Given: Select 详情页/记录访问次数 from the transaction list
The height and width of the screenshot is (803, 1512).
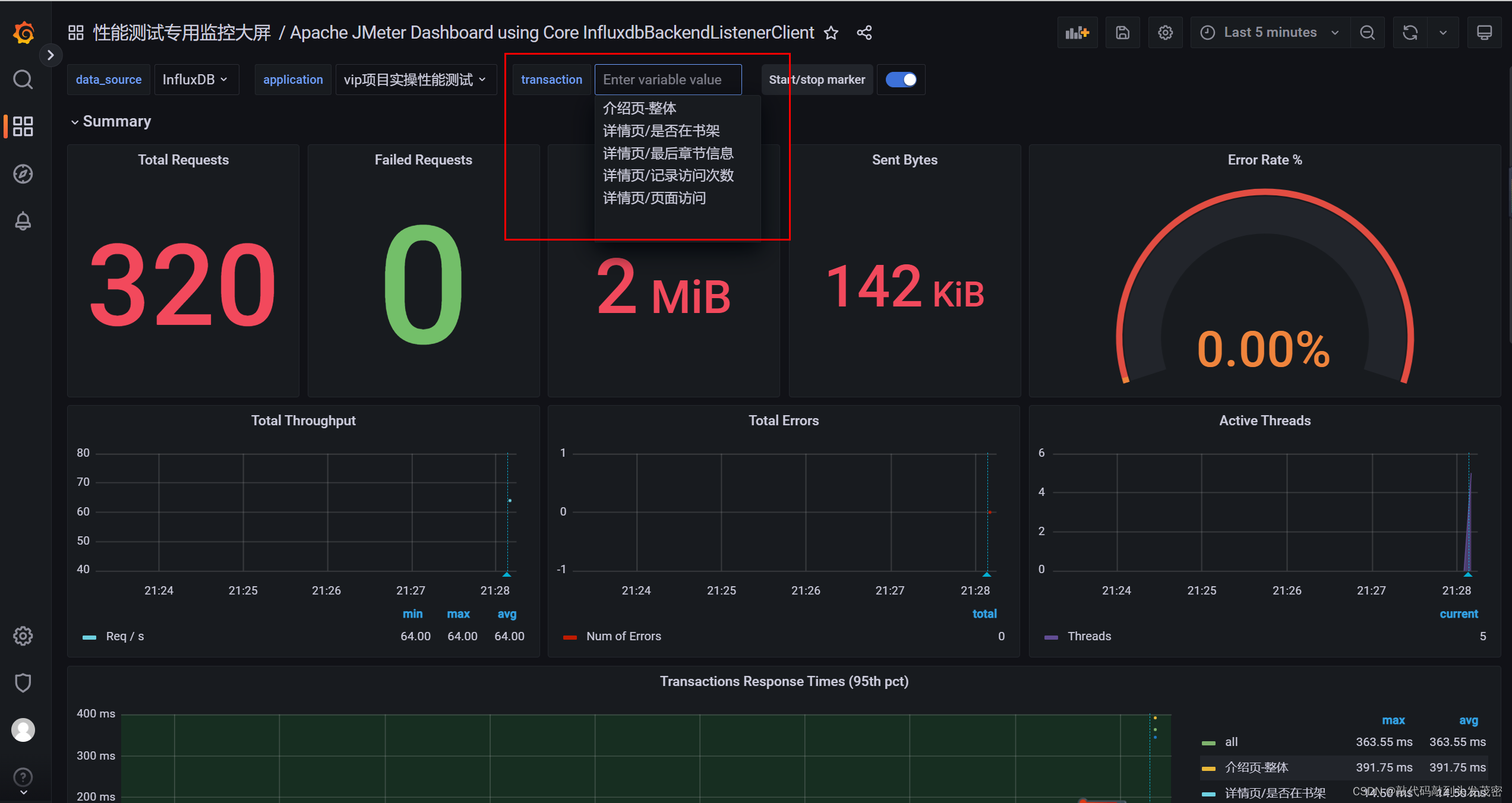Looking at the screenshot, I should [x=668, y=175].
